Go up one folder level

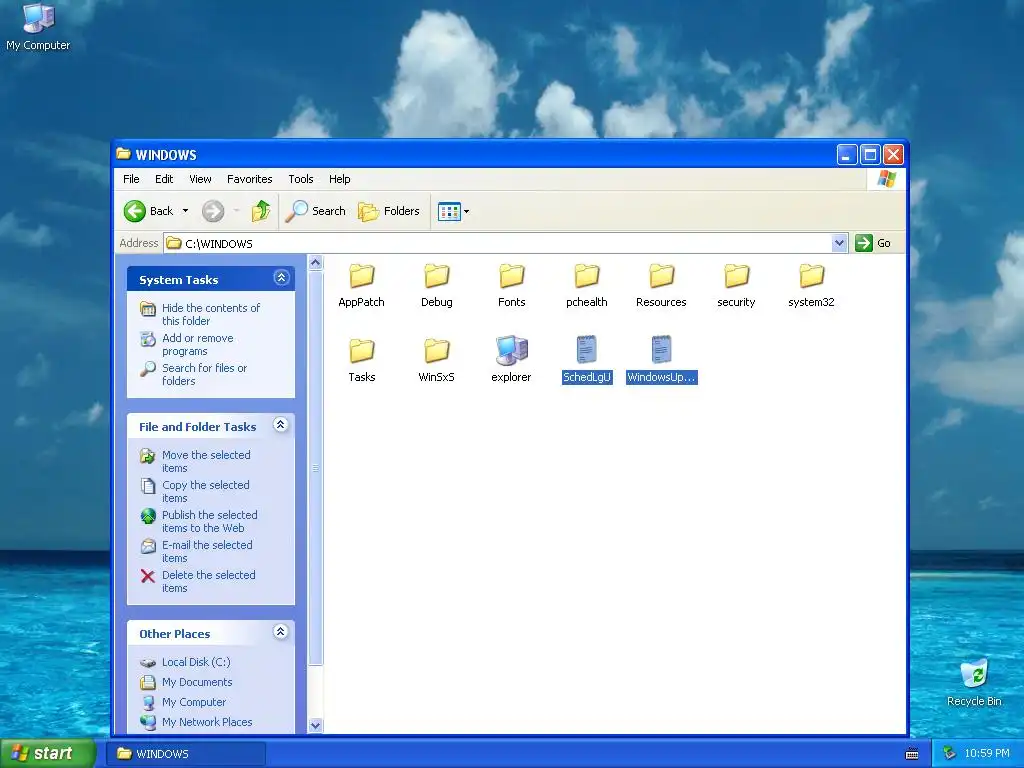(261, 211)
